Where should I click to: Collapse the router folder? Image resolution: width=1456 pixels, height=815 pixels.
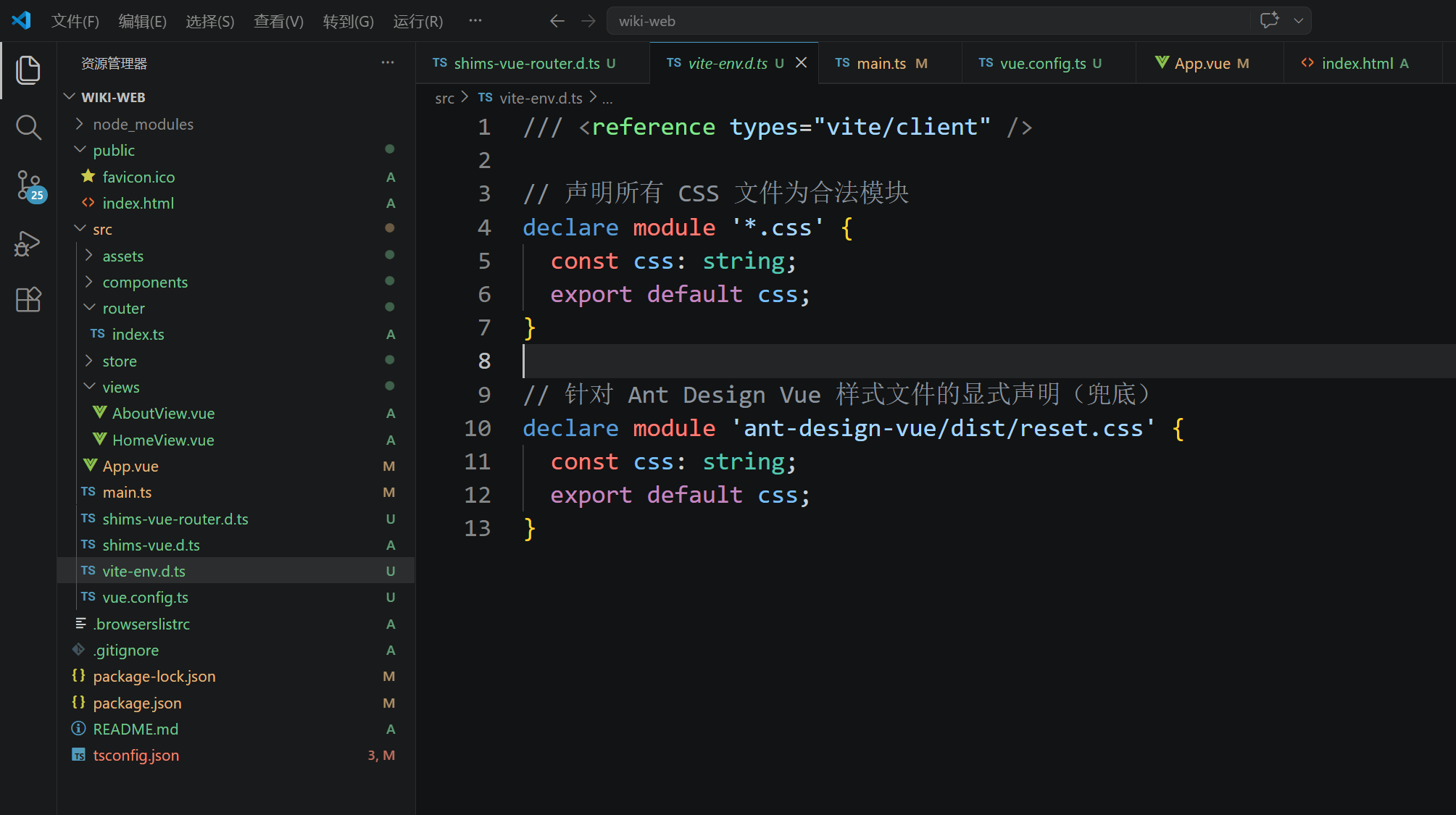(123, 308)
